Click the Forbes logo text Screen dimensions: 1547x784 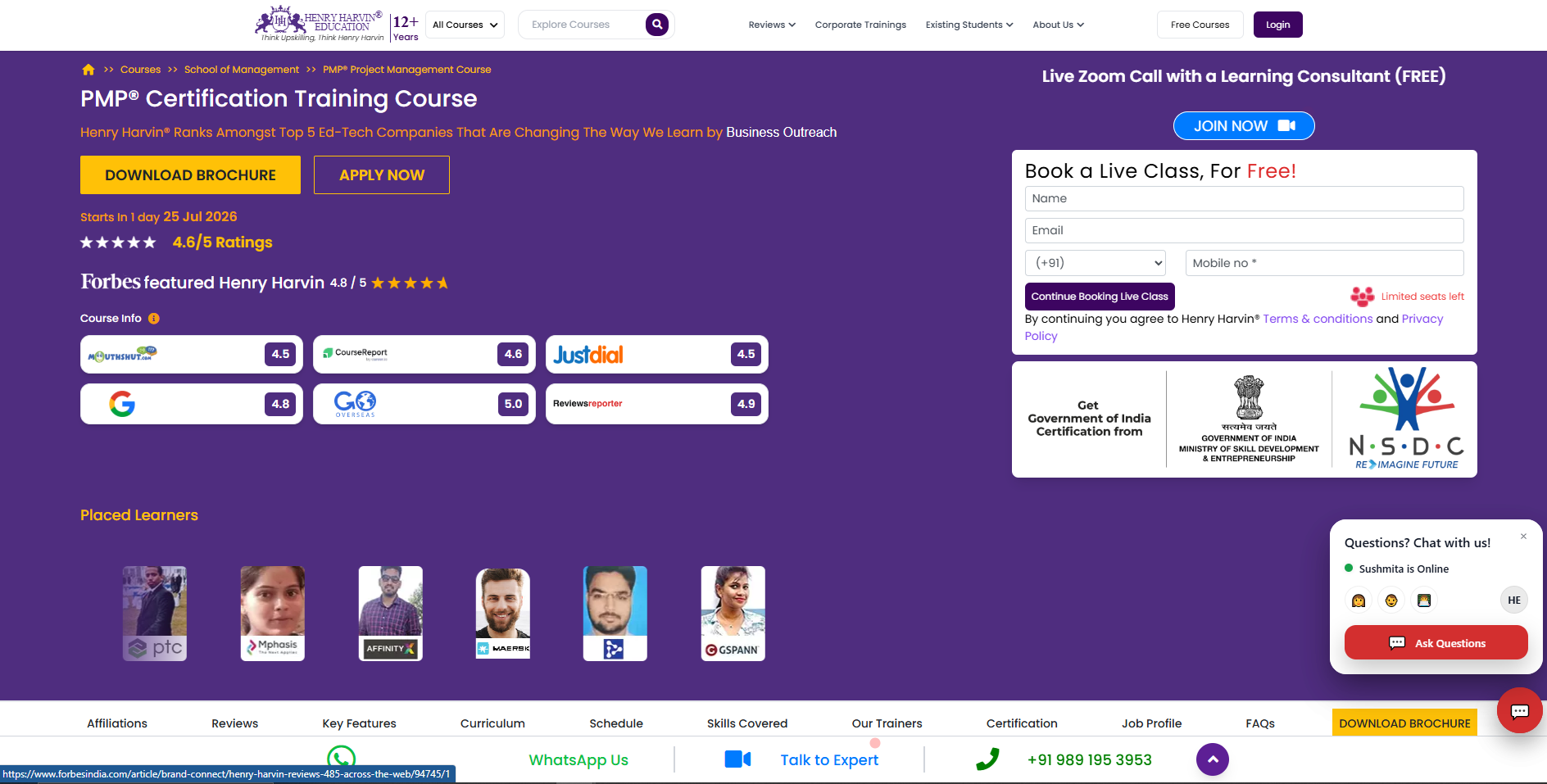(x=111, y=282)
